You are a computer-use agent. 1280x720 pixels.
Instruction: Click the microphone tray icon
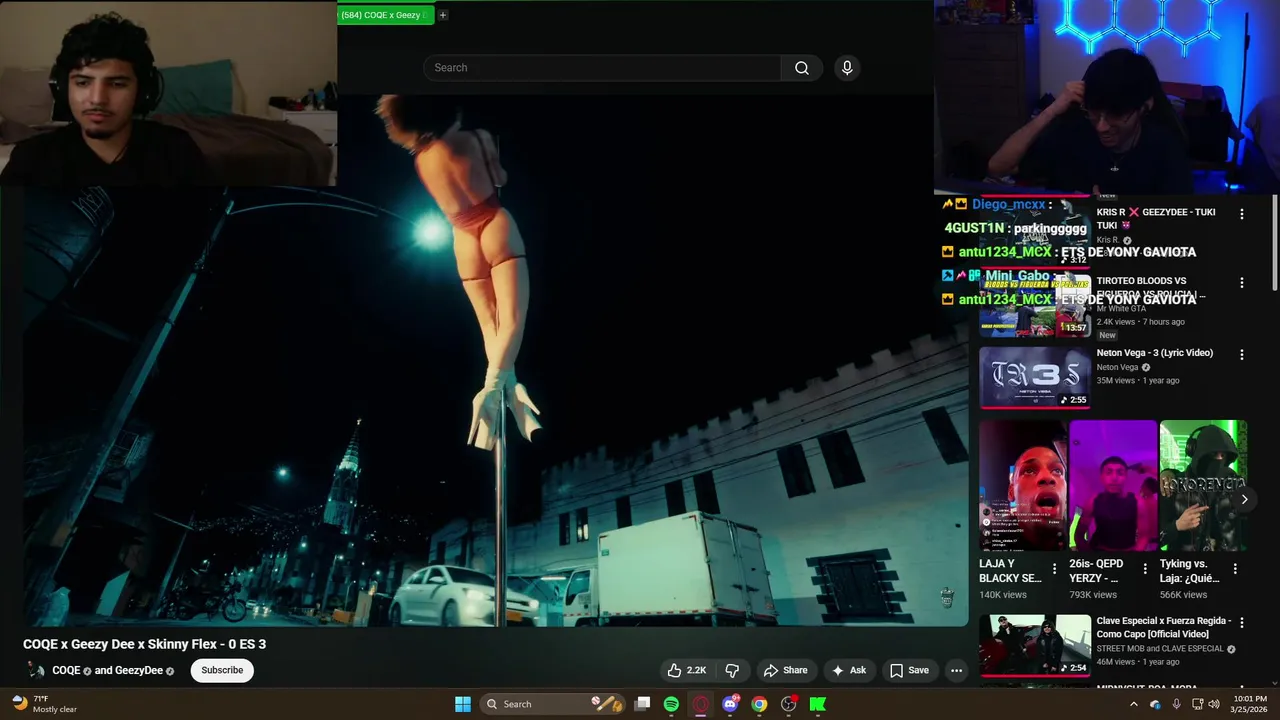tap(1176, 704)
